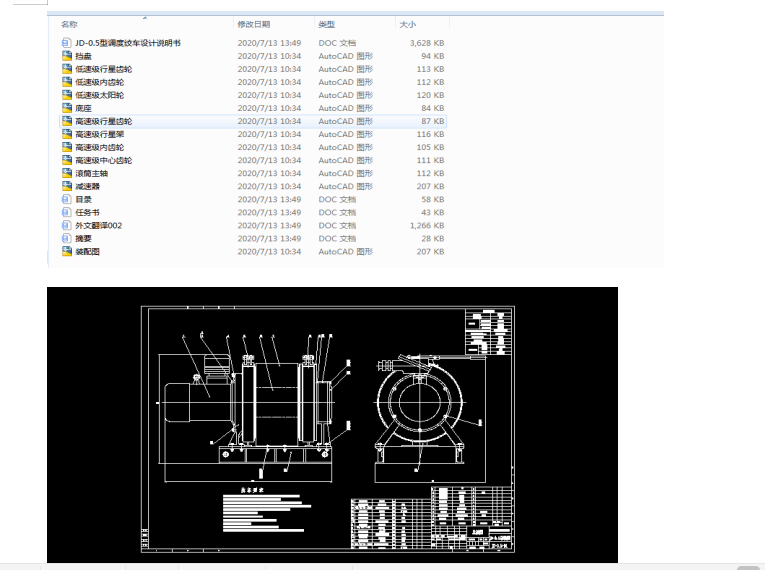Open the winch assembly CAD drawing preview
Viewport: 765px width, 570px height.
tap(332, 425)
